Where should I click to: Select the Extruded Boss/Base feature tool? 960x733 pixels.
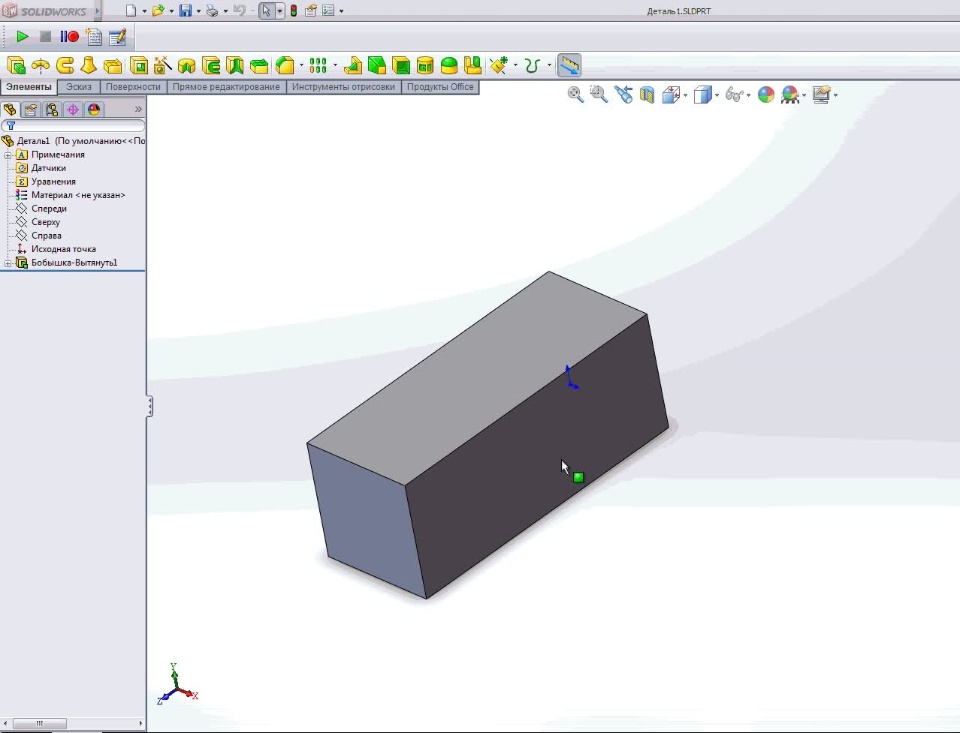(17, 65)
